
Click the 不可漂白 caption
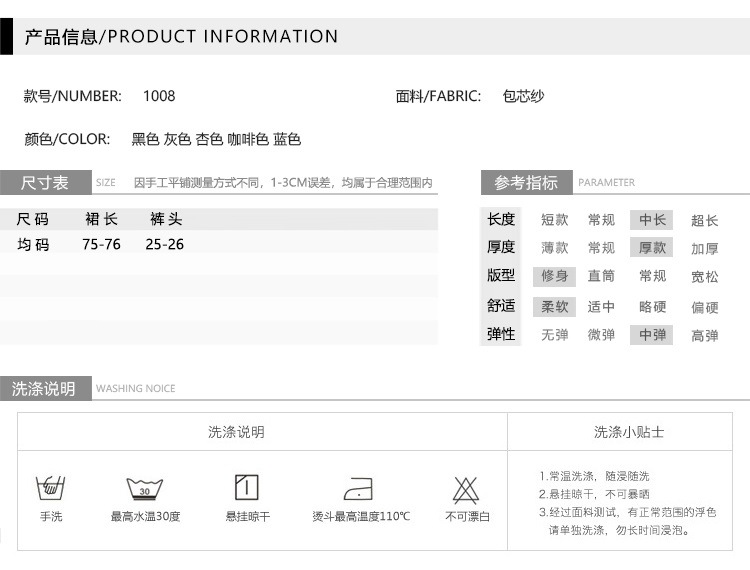467,516
